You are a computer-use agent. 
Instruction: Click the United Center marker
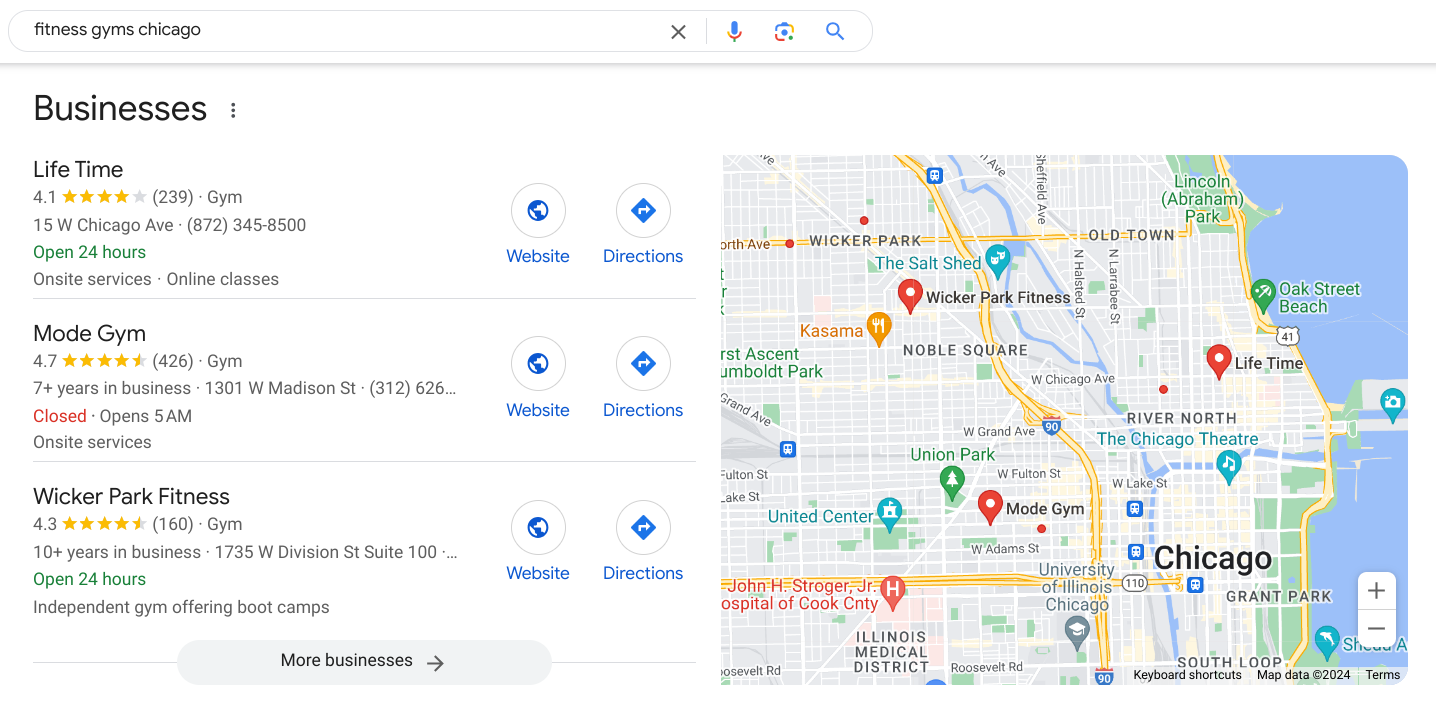(889, 514)
